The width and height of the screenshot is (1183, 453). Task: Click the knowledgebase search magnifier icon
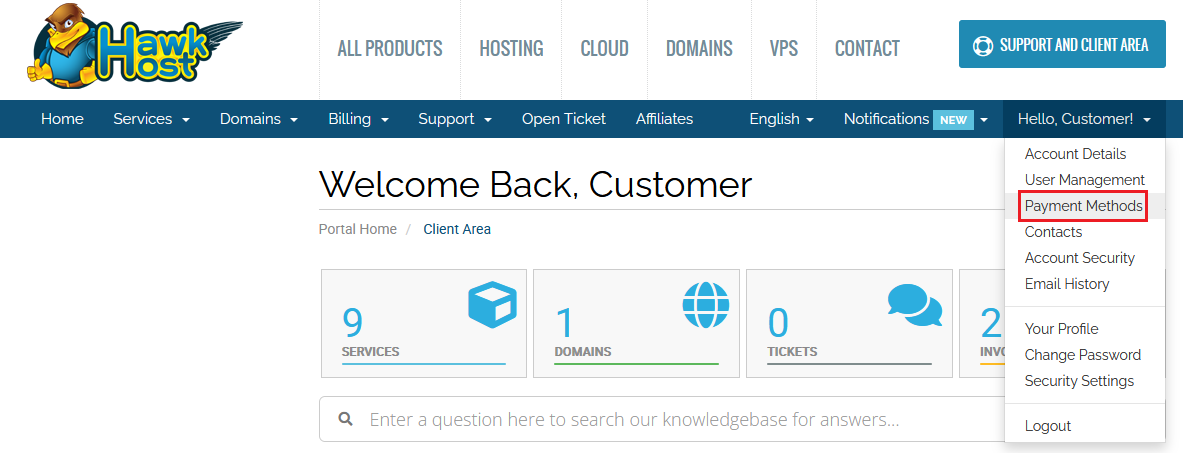(345, 420)
